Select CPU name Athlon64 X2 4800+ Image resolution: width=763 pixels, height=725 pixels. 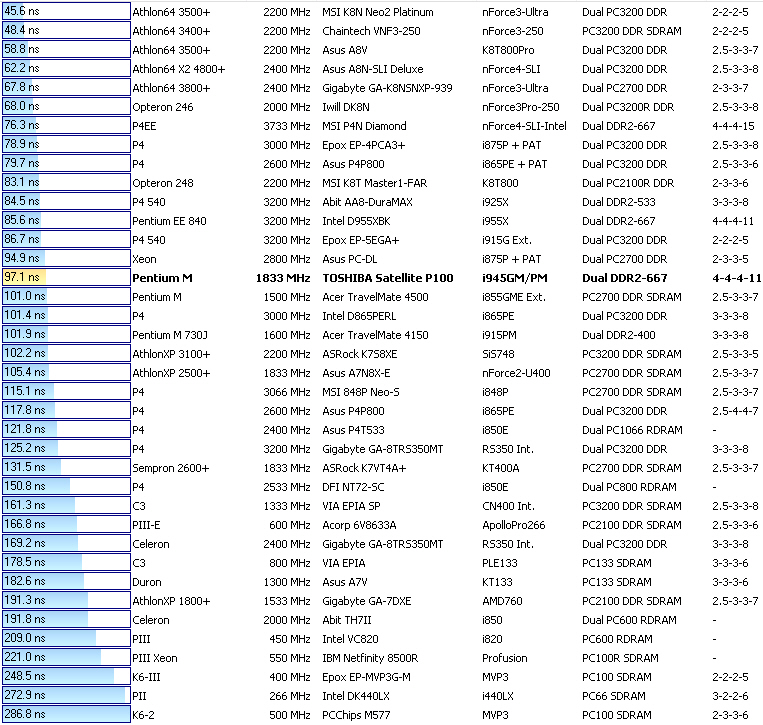click(179, 69)
